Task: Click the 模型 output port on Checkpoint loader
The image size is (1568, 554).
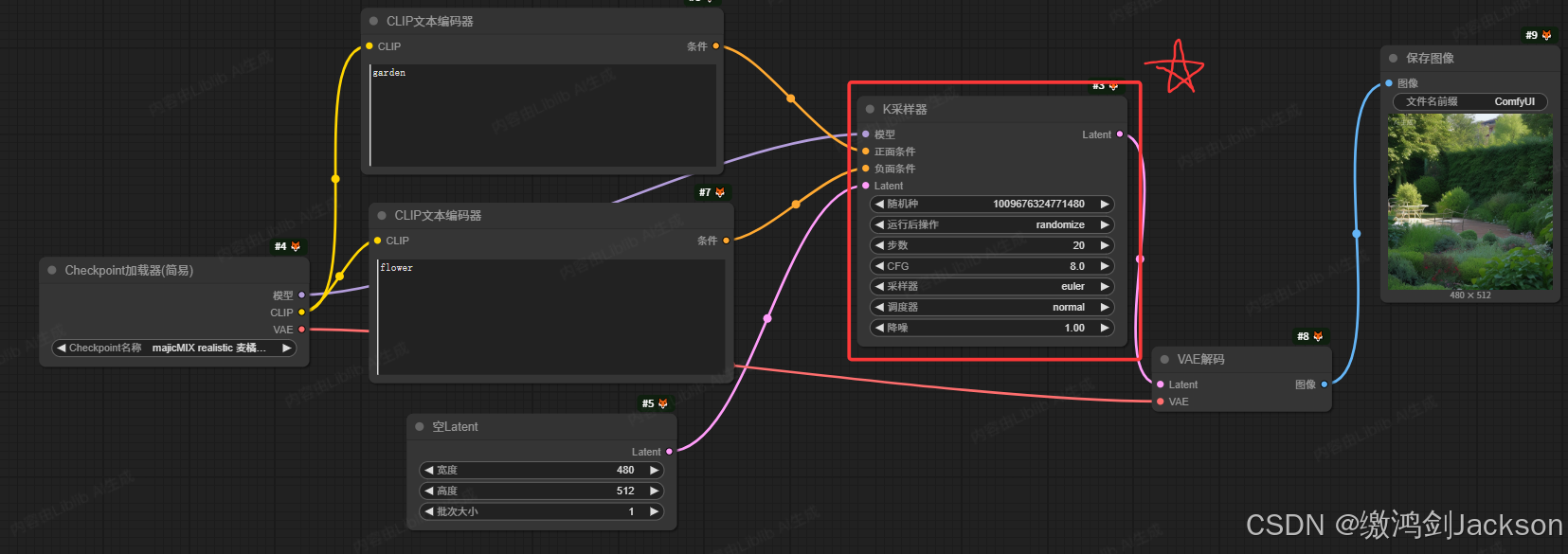Action: pos(302,295)
